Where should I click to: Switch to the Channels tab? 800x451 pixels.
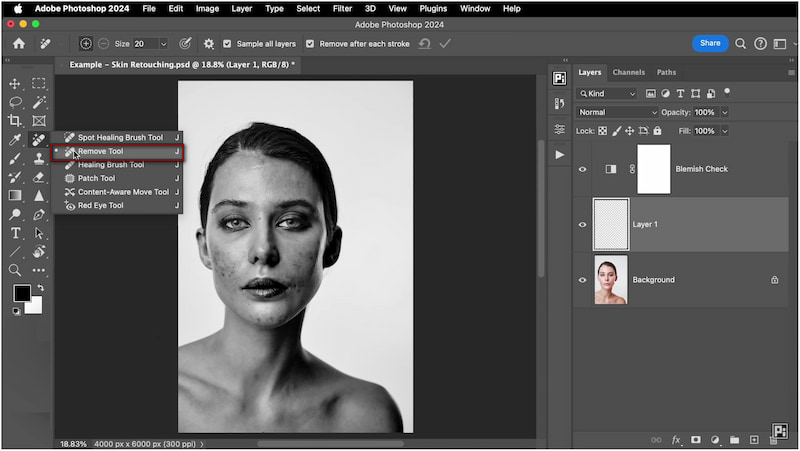click(628, 72)
